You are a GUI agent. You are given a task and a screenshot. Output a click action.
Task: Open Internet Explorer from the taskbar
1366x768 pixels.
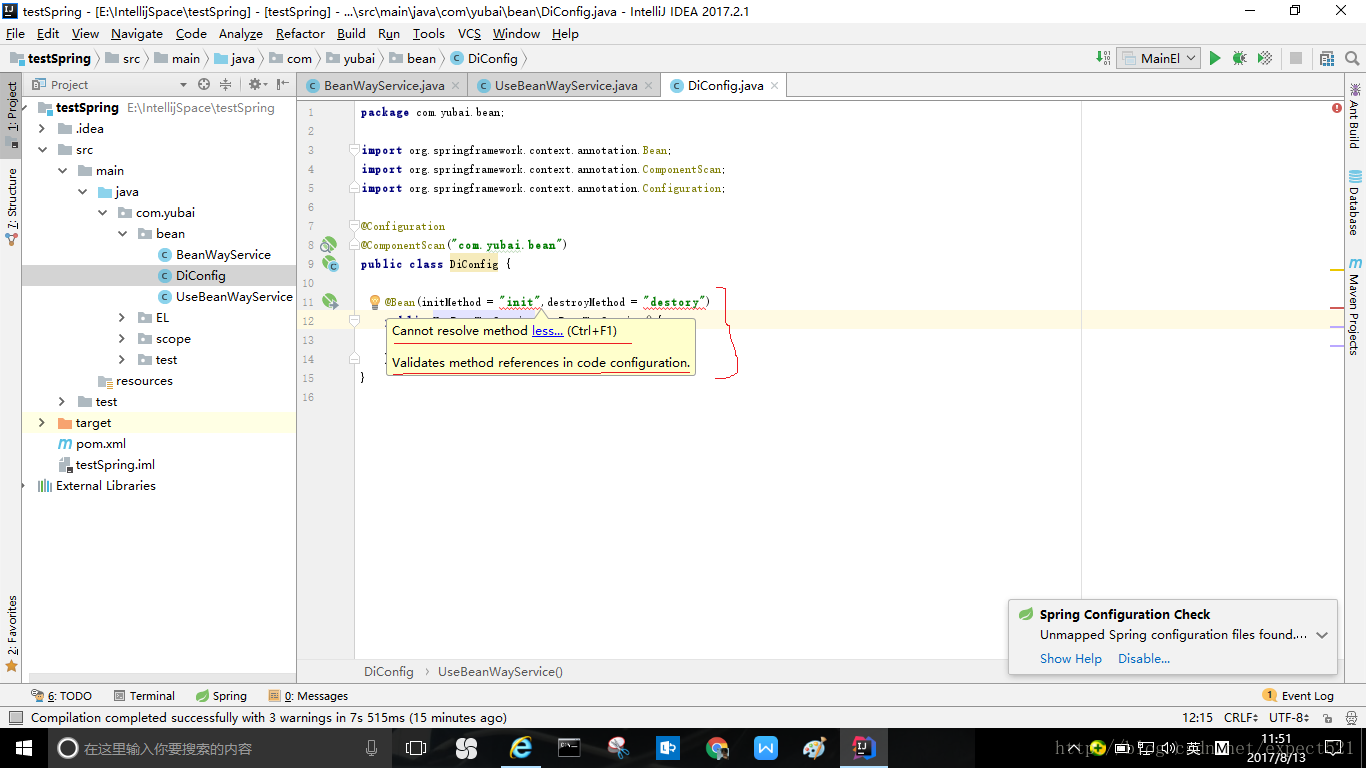520,747
